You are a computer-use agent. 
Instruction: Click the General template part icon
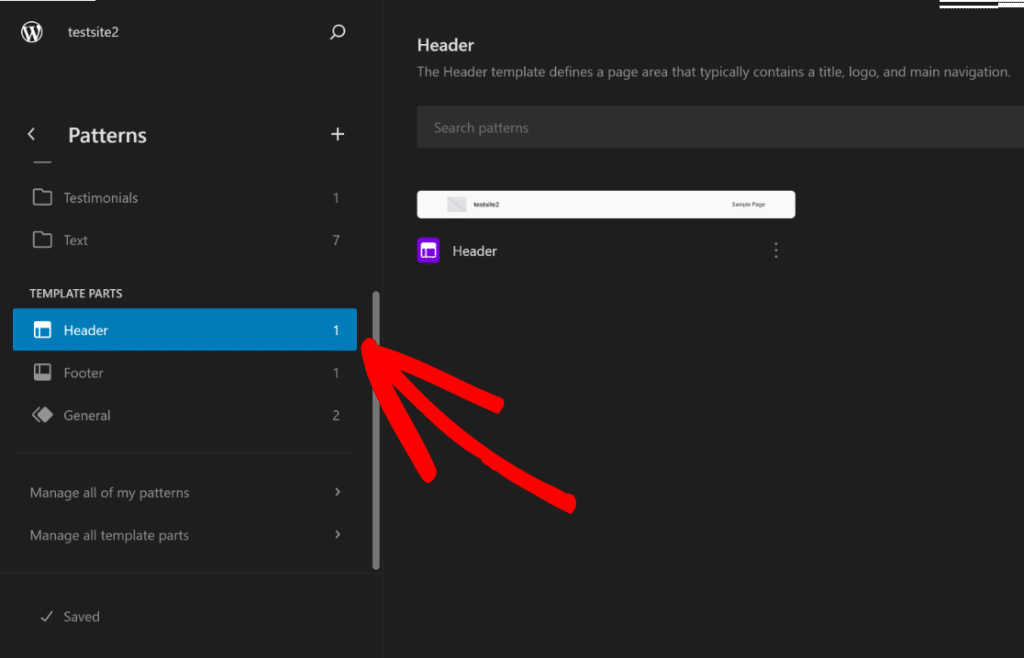click(x=42, y=414)
